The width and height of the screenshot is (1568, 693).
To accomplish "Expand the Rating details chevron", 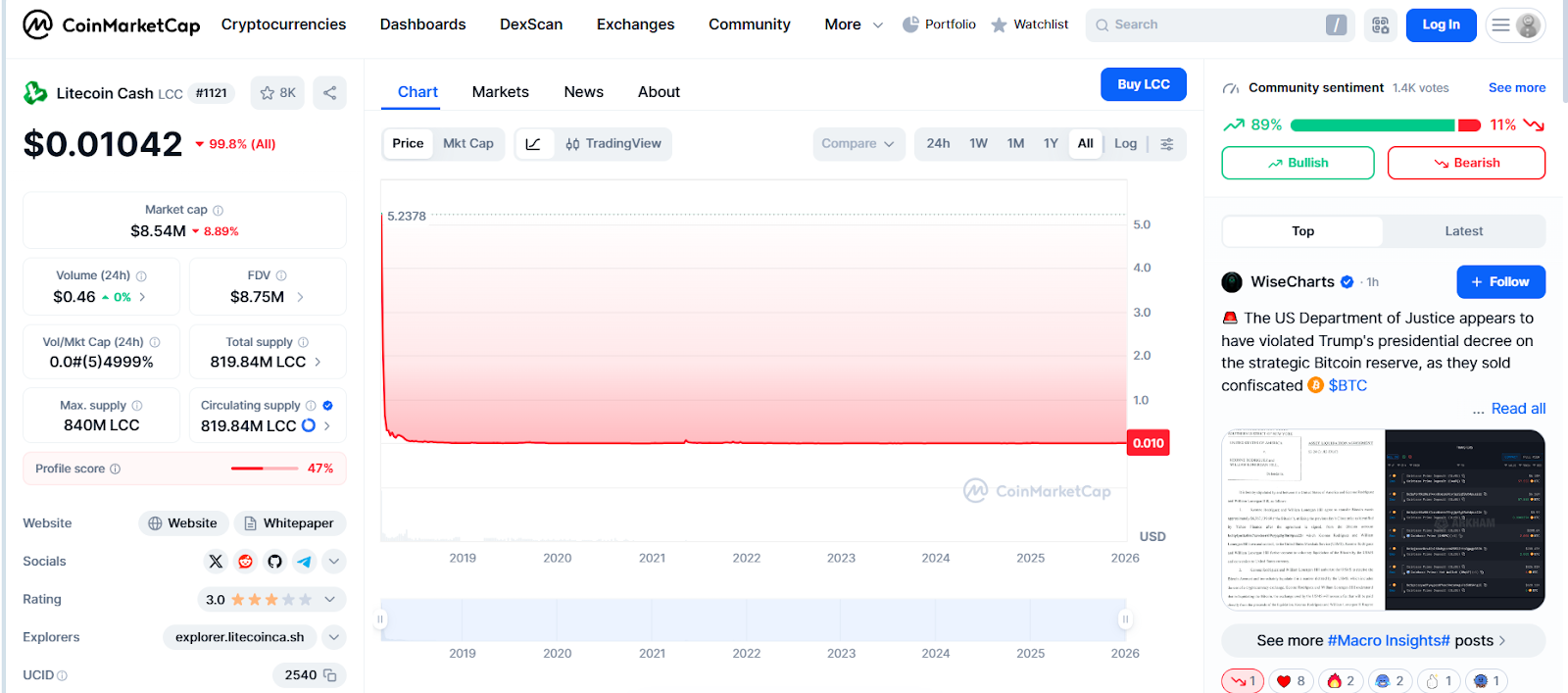I will click(330, 600).
